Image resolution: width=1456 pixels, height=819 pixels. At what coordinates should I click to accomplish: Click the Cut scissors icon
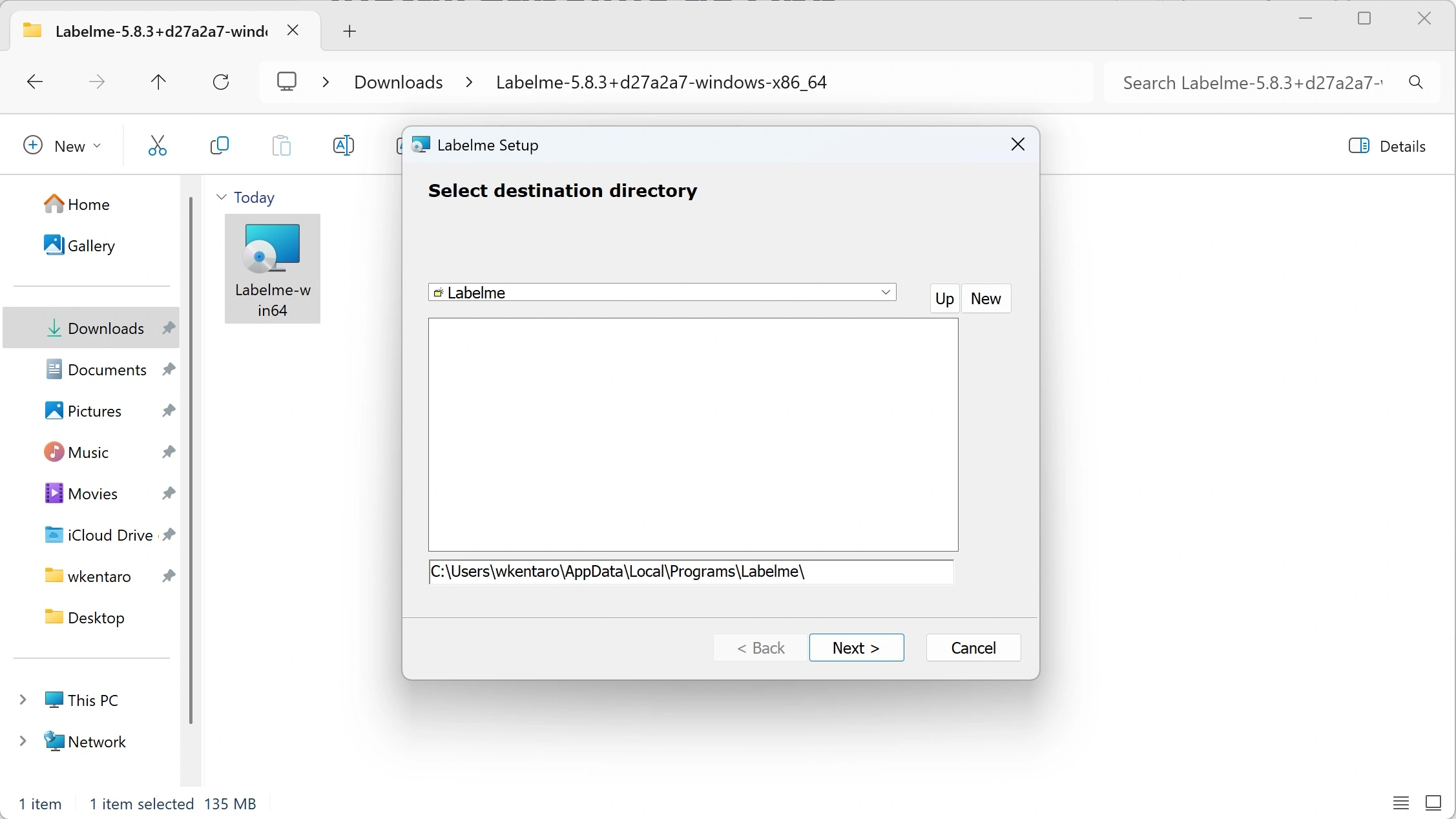pyautogui.click(x=158, y=145)
